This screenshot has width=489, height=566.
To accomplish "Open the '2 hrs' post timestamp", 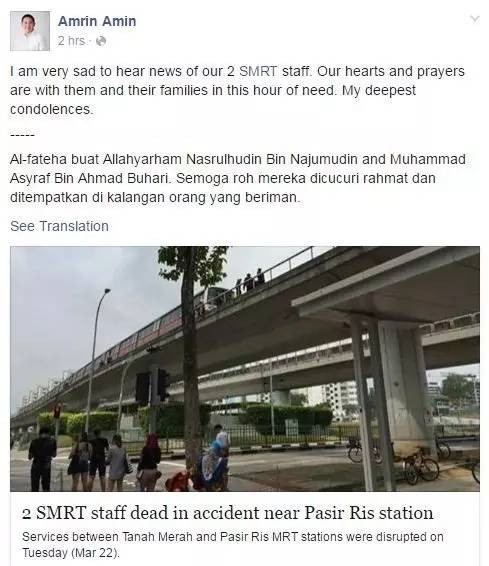I will [71, 41].
